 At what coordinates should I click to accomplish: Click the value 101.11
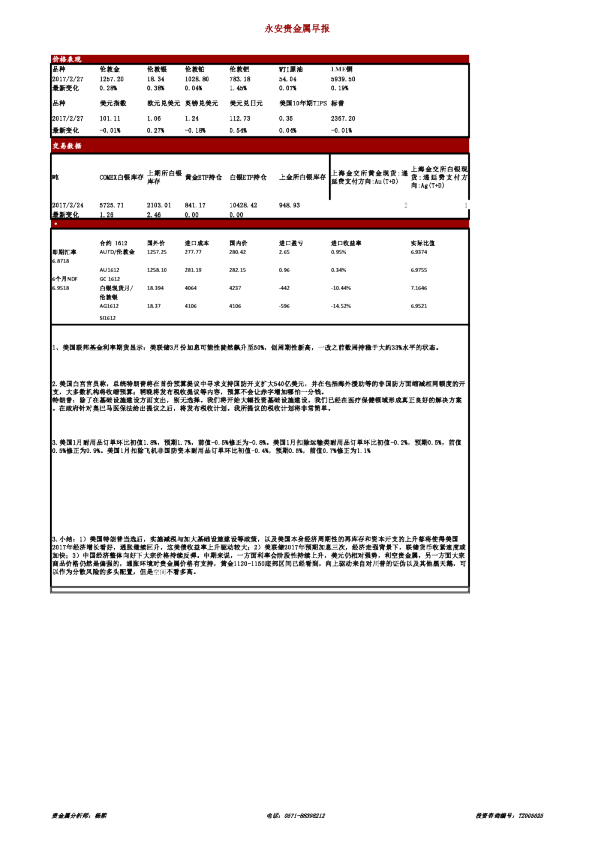[110, 118]
